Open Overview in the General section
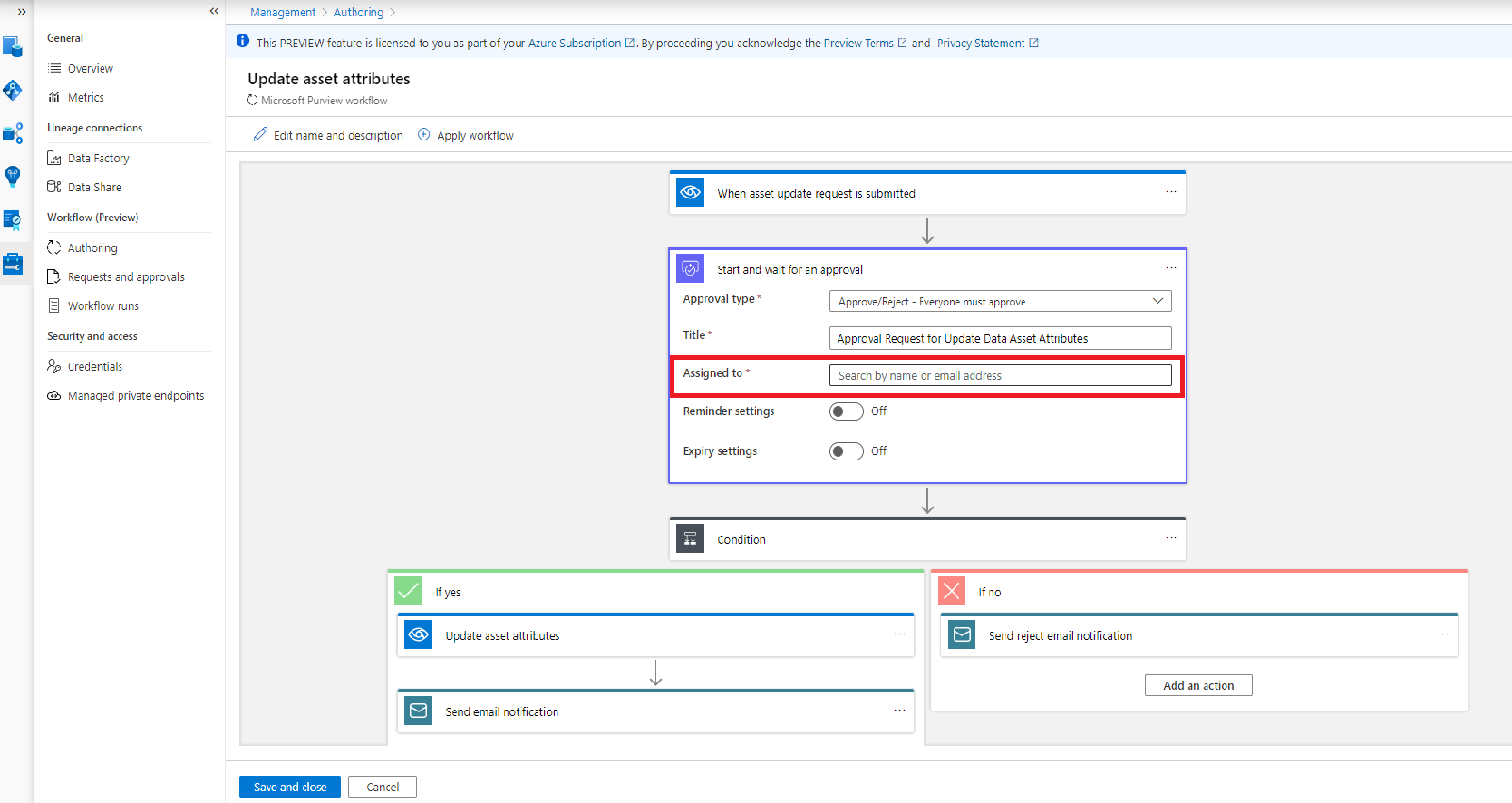This screenshot has height=803, width=1512. (91, 68)
